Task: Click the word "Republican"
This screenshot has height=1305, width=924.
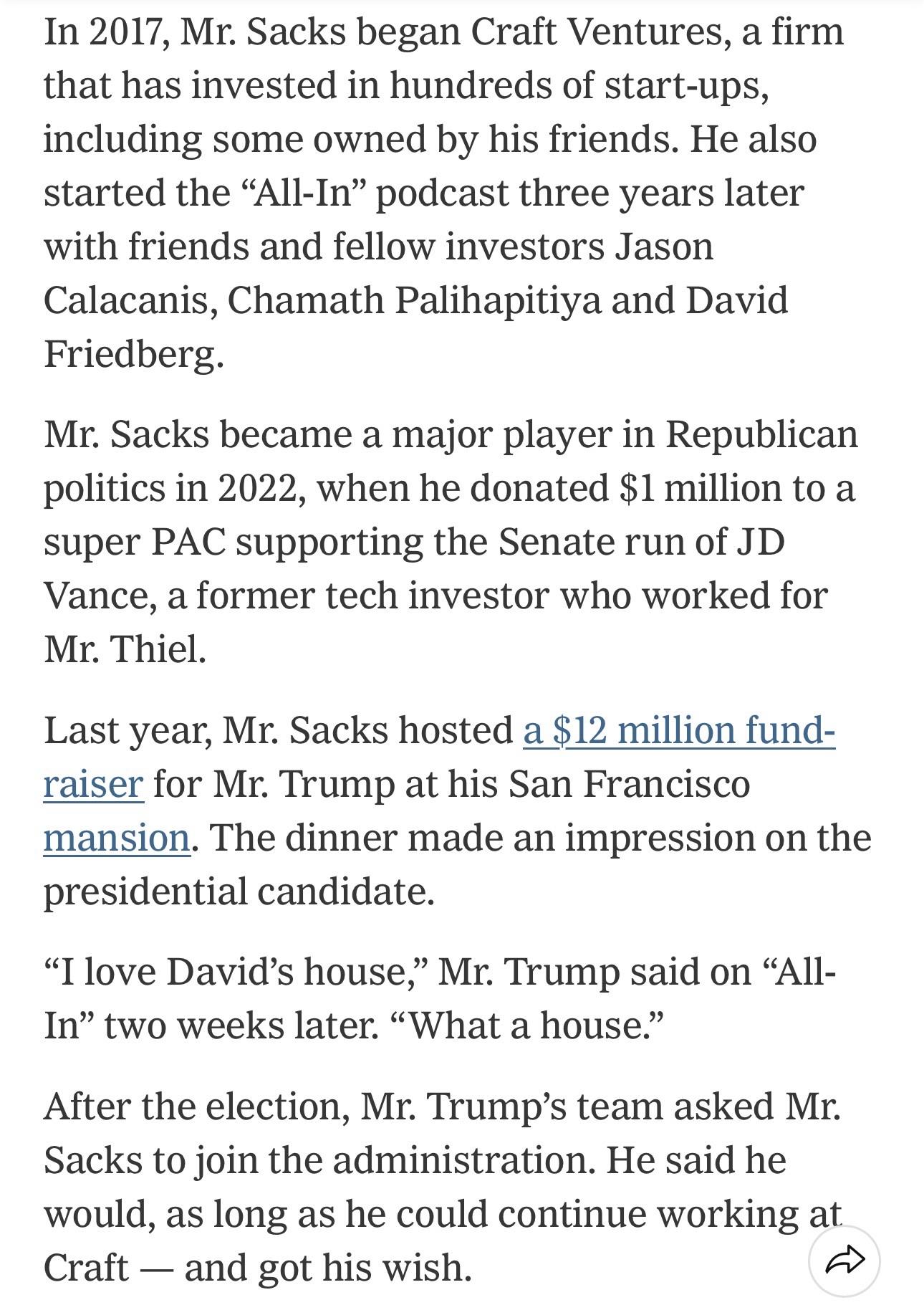Action: [761, 434]
